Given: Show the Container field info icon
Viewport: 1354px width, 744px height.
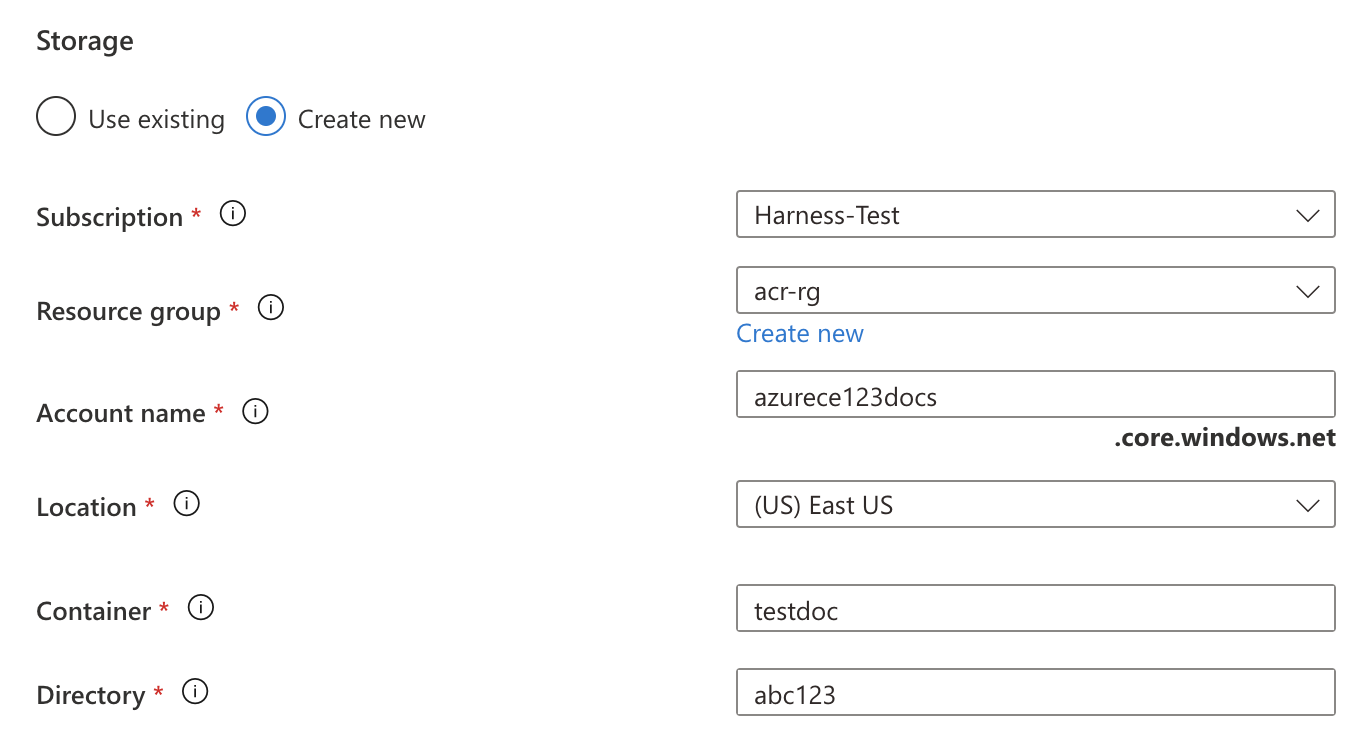Looking at the screenshot, I should pos(201,608).
